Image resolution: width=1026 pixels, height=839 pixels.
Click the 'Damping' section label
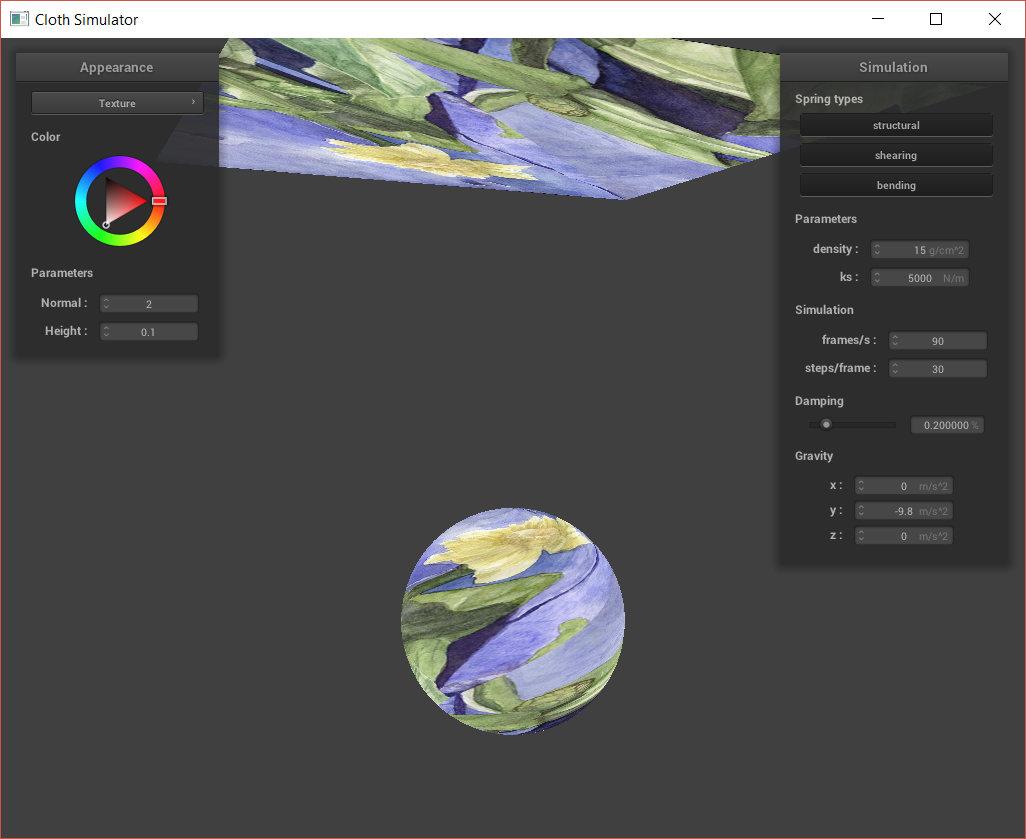(x=819, y=401)
